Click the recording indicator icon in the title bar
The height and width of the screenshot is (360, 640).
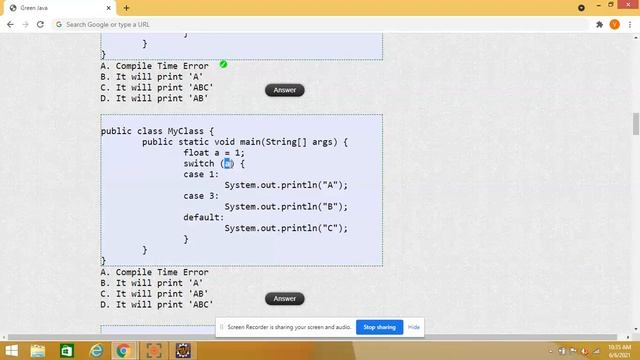pyautogui.click(x=581, y=8)
